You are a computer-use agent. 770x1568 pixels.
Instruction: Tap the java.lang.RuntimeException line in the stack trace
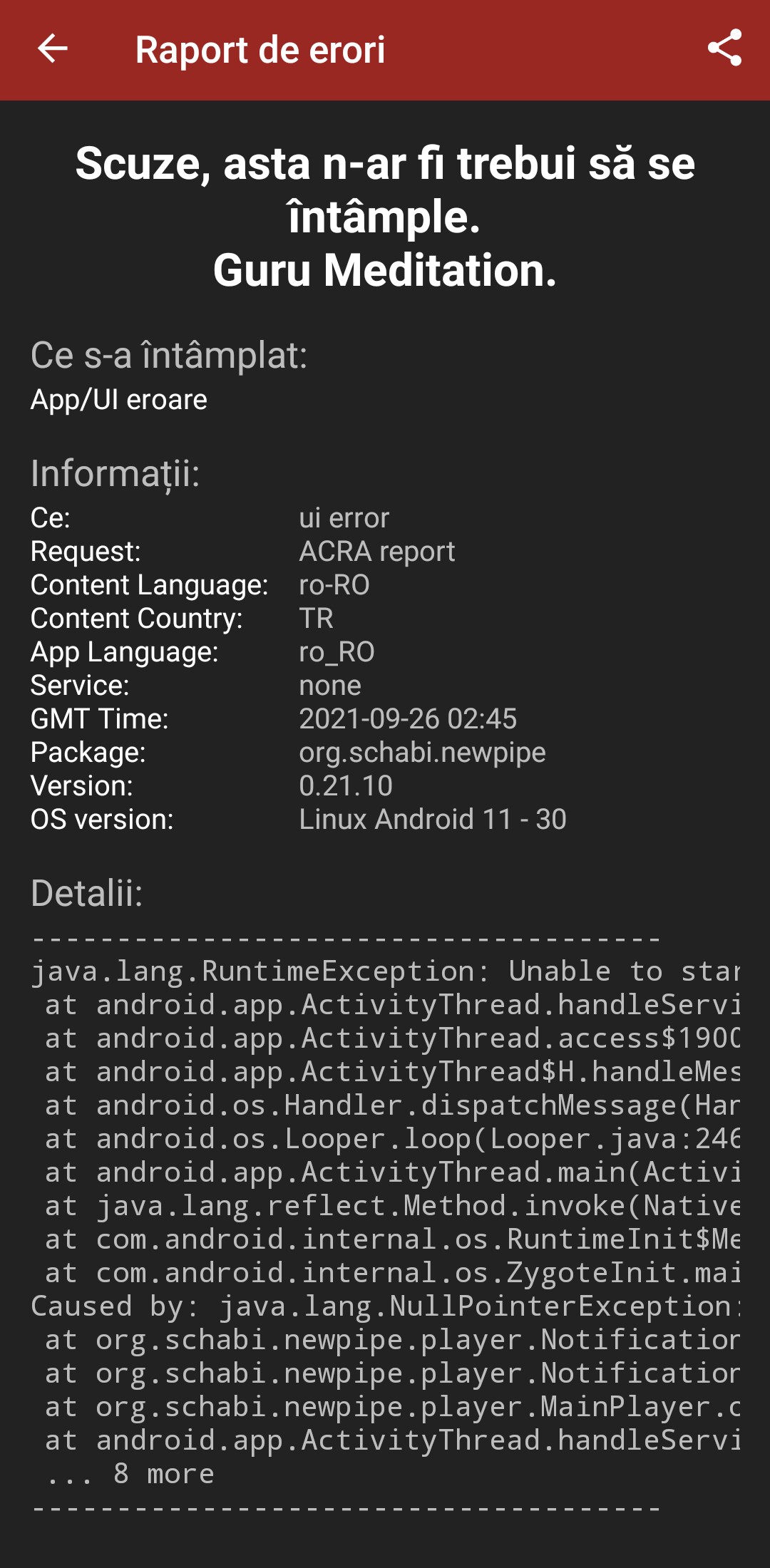385,971
